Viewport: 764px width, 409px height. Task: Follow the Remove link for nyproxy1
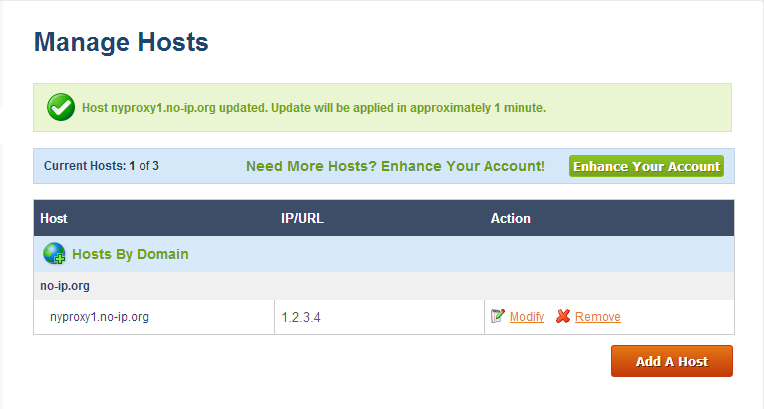pyautogui.click(x=597, y=317)
